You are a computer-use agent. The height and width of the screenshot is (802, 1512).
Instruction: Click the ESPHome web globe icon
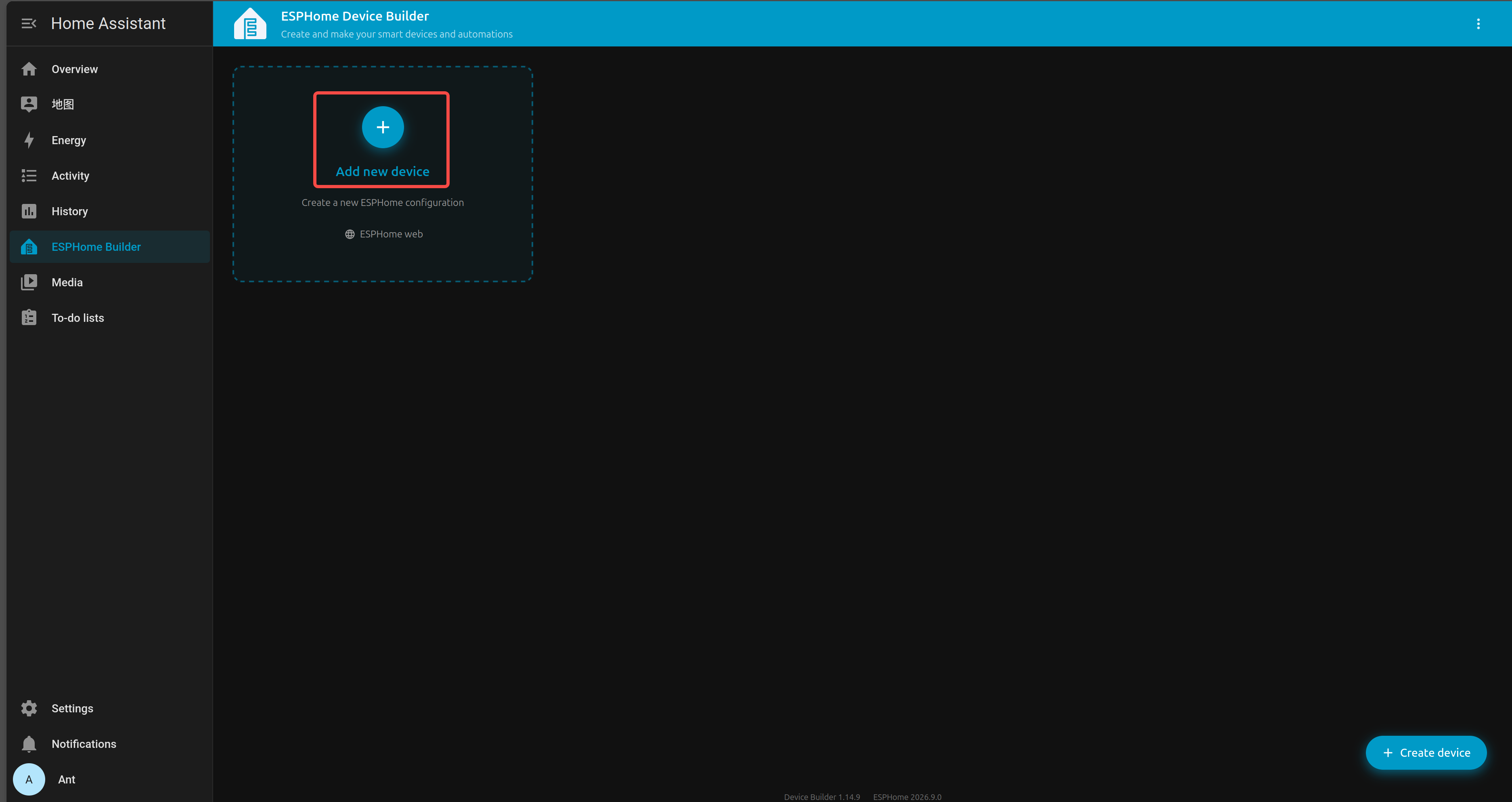tap(350, 234)
